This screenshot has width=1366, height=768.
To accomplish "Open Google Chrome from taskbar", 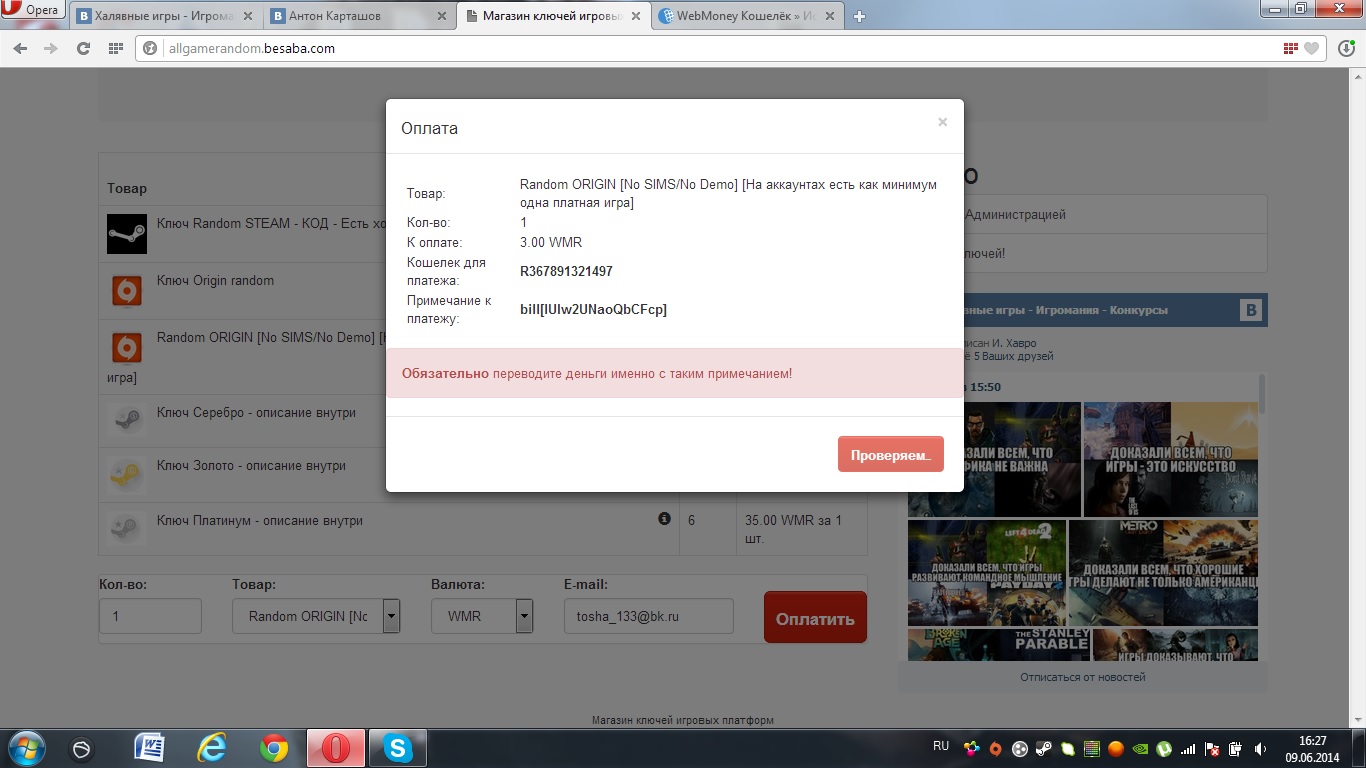I will pos(274,748).
